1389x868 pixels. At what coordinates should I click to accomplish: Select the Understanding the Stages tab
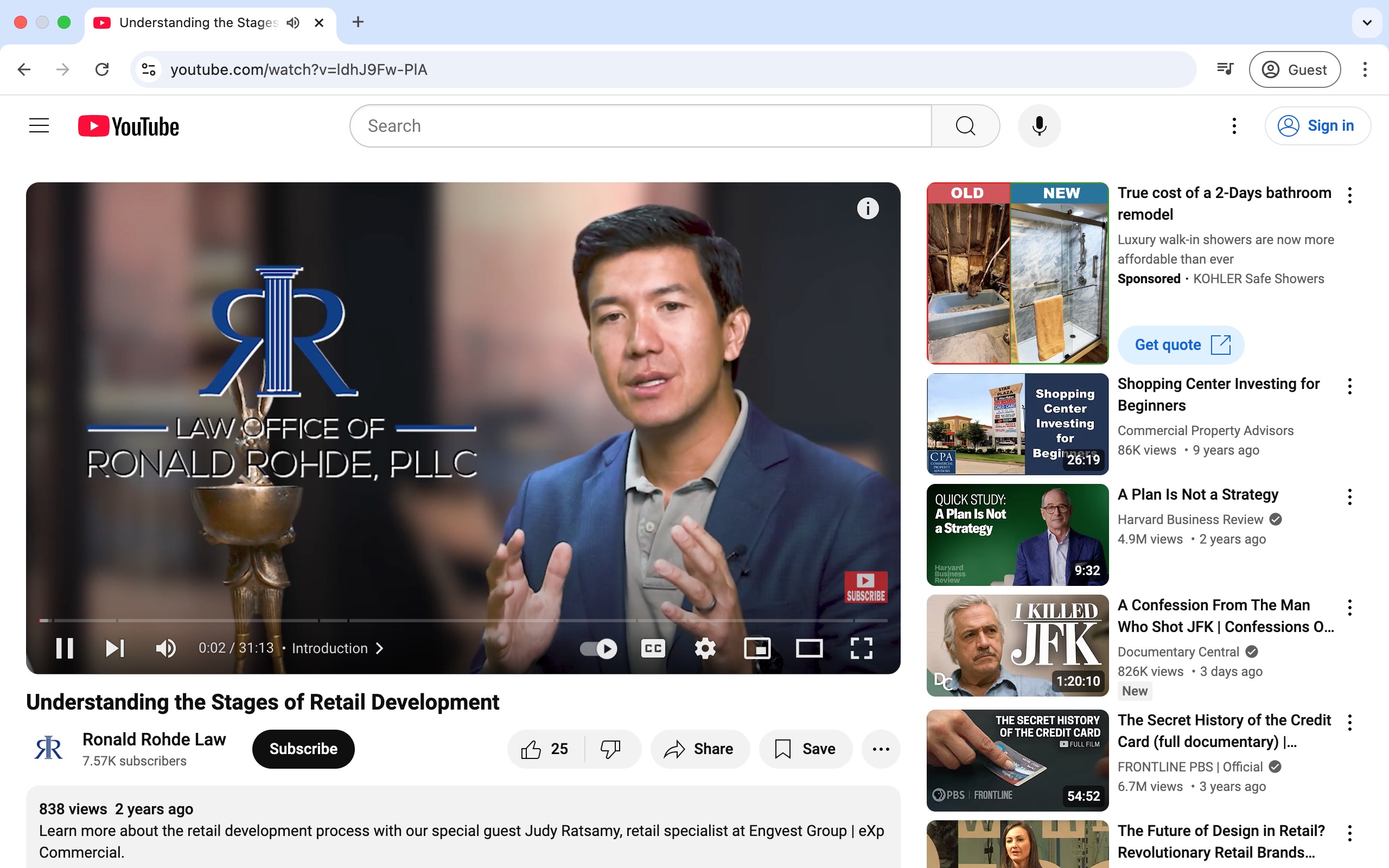(x=211, y=23)
